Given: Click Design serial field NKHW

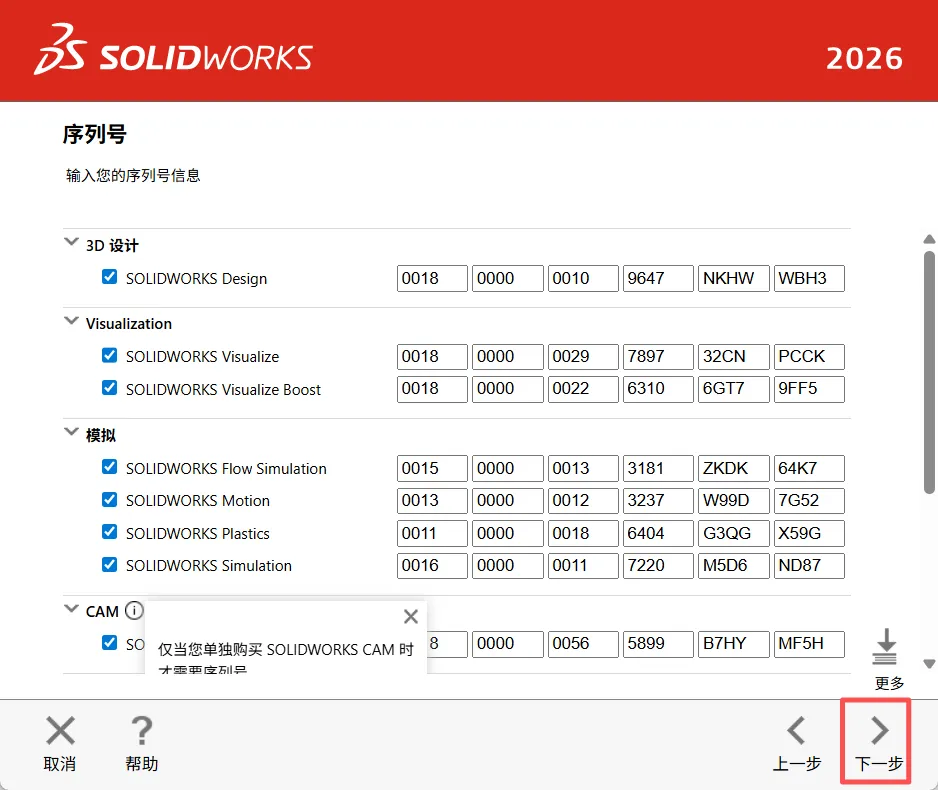Looking at the screenshot, I should 733,279.
